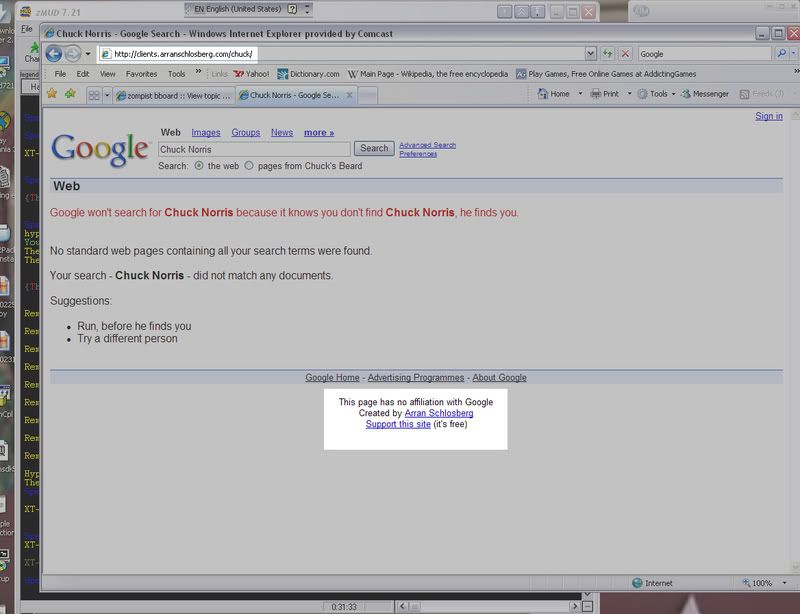The height and width of the screenshot is (614, 800).
Task: Click the About Google link
Action: click(x=499, y=377)
